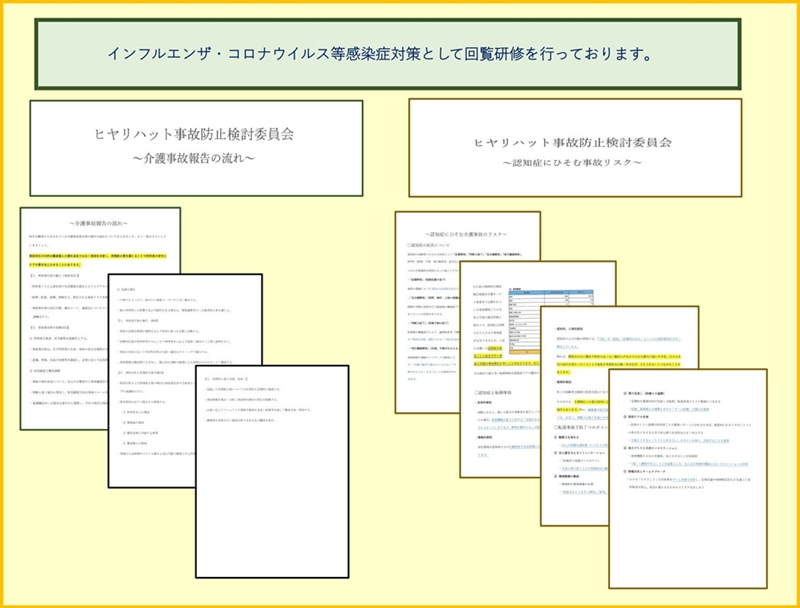This screenshot has height=608, width=800.
Task: Click the title heading on green-bordered first page
Action: pyautogui.click(x=100, y=226)
